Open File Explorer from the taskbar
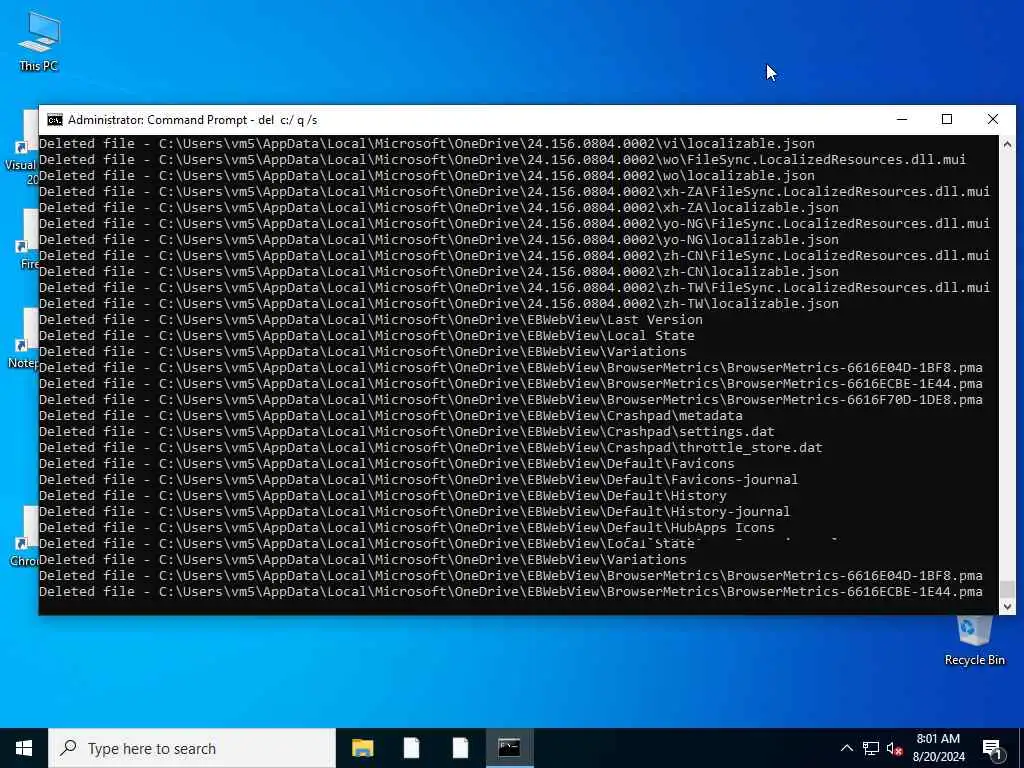 (362, 748)
